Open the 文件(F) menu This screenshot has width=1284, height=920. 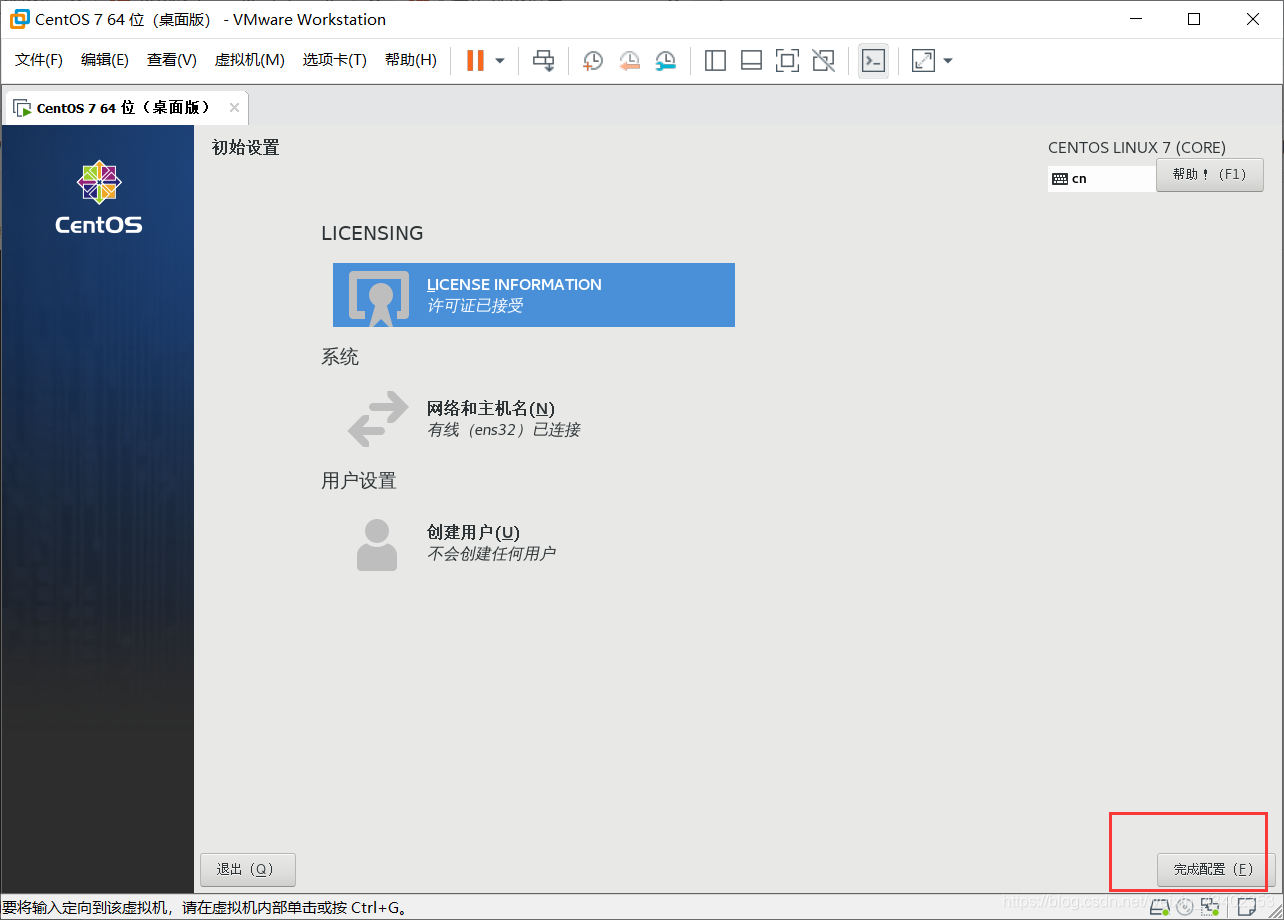pyautogui.click(x=39, y=60)
